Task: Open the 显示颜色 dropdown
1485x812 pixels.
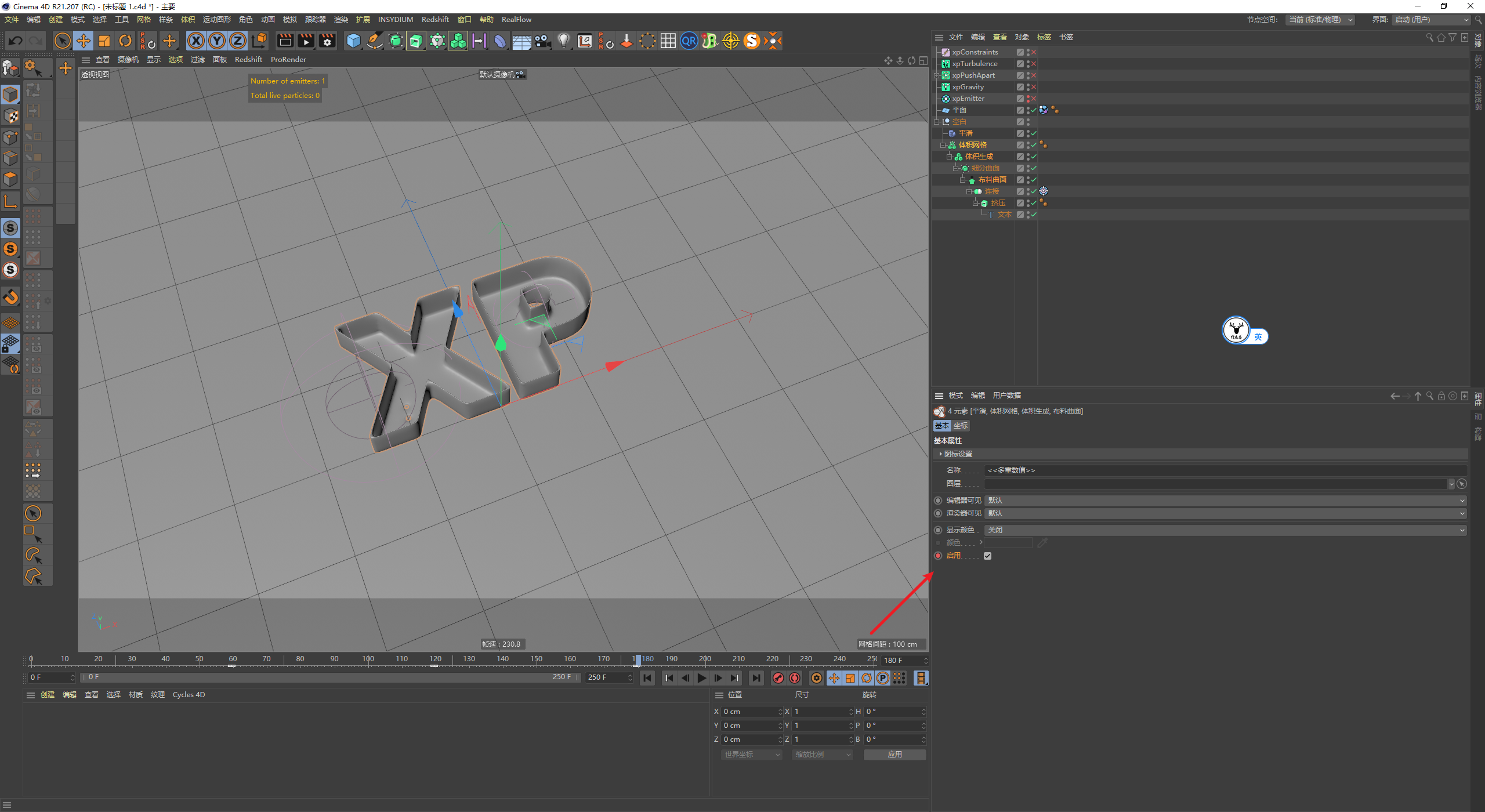Action: pyautogui.click(x=1225, y=530)
